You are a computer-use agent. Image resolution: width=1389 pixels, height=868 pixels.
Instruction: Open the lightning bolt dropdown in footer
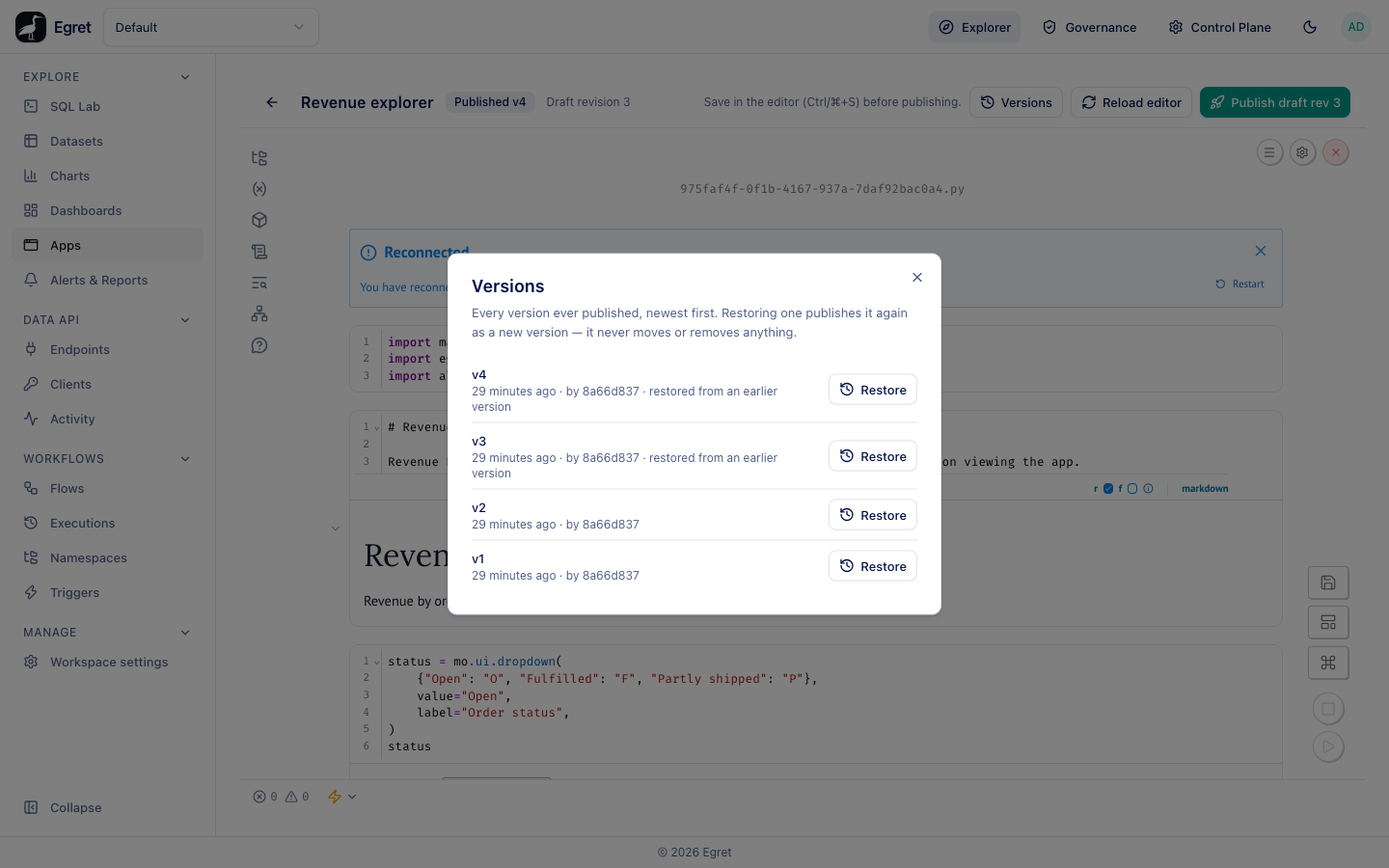point(342,797)
